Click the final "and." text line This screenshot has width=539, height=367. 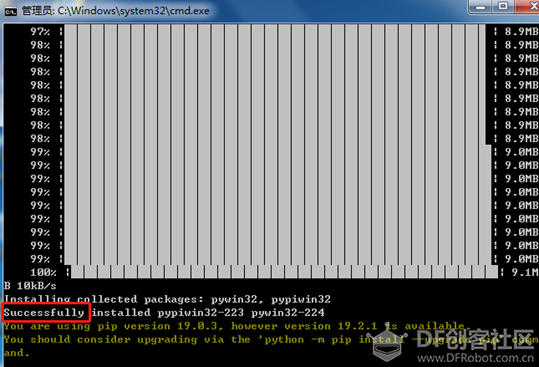click(x=17, y=353)
